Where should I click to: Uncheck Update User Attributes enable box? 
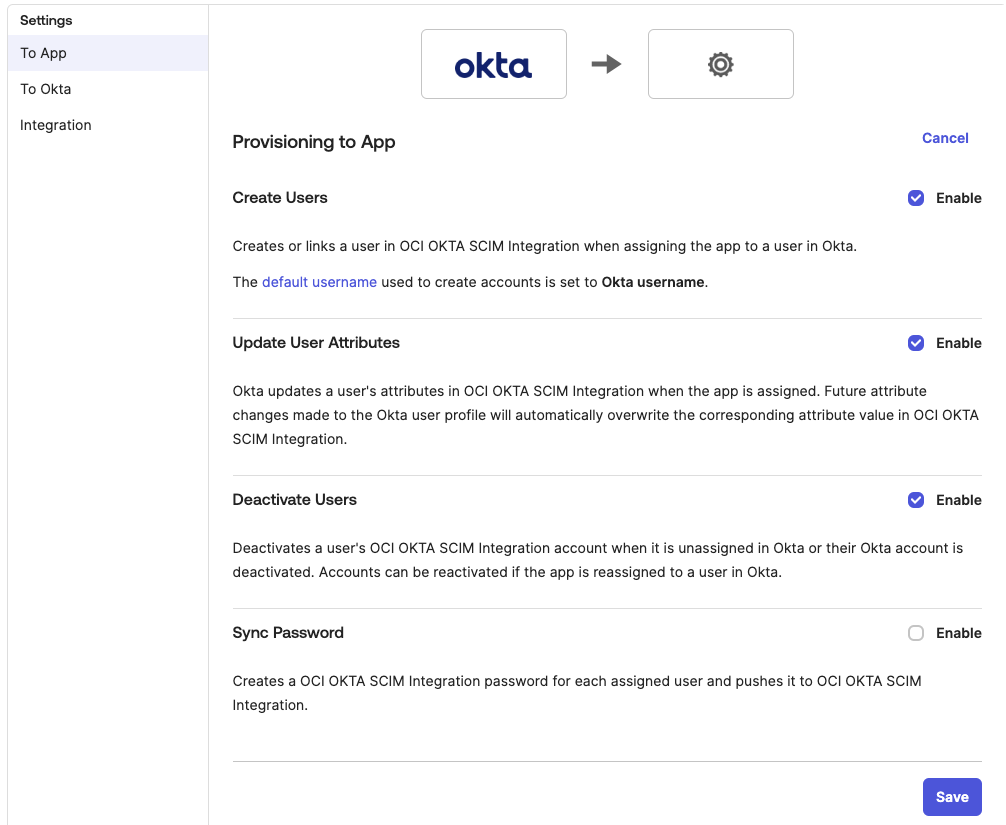click(x=915, y=343)
